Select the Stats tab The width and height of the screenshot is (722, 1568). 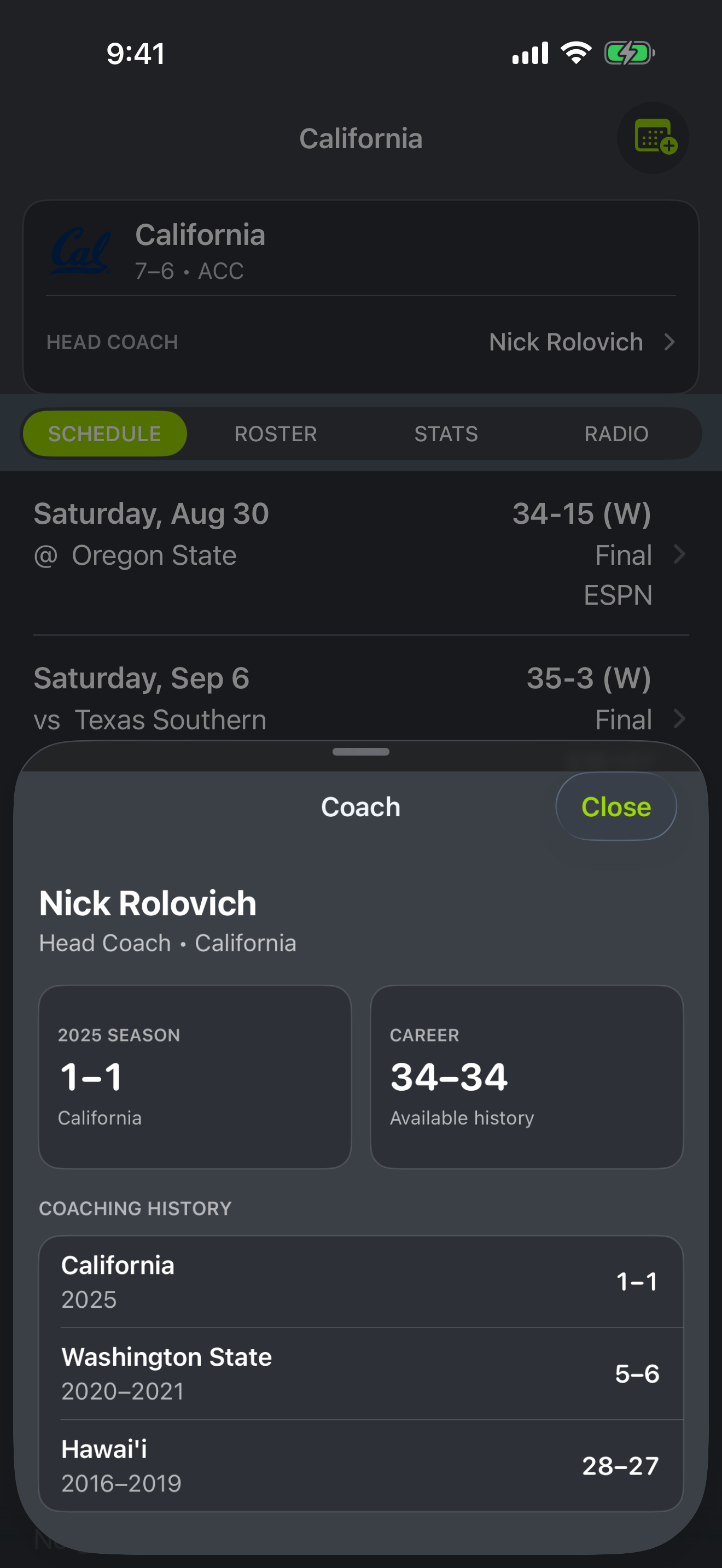point(446,434)
